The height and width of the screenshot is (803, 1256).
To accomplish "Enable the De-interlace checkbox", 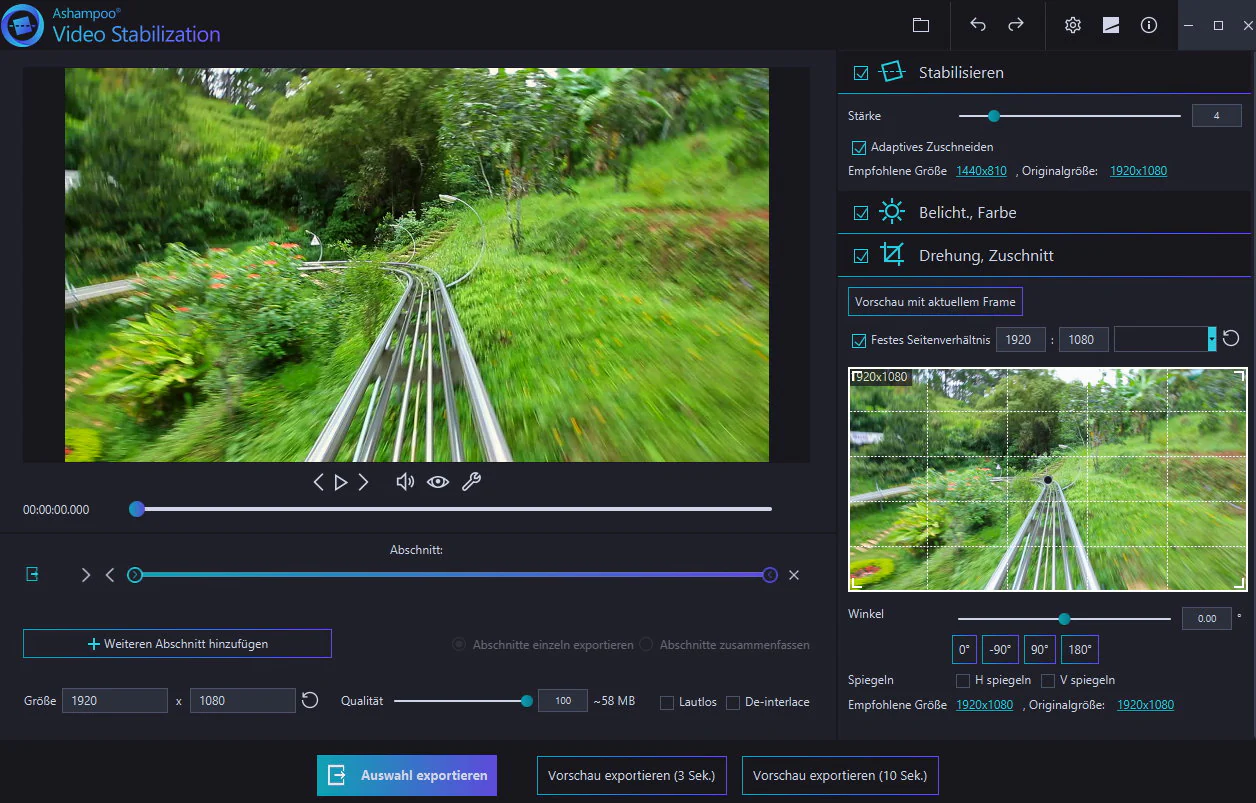I will click(x=733, y=703).
